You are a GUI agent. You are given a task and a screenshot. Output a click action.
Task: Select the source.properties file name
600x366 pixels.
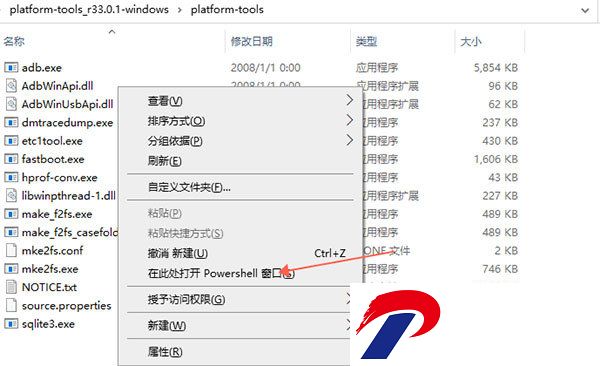67,306
